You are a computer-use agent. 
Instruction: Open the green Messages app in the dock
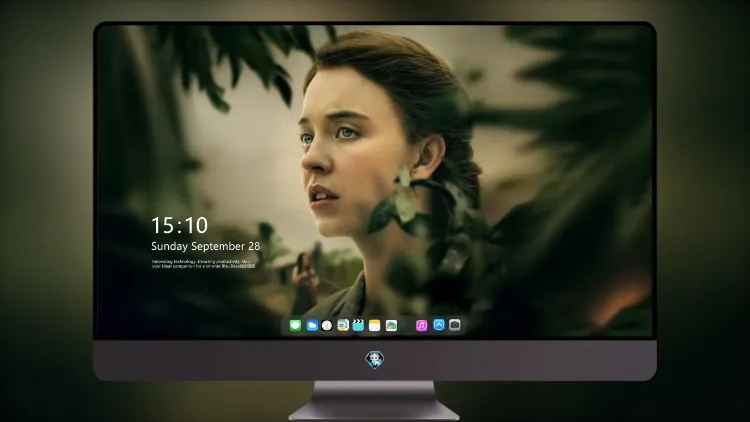pyautogui.click(x=295, y=325)
